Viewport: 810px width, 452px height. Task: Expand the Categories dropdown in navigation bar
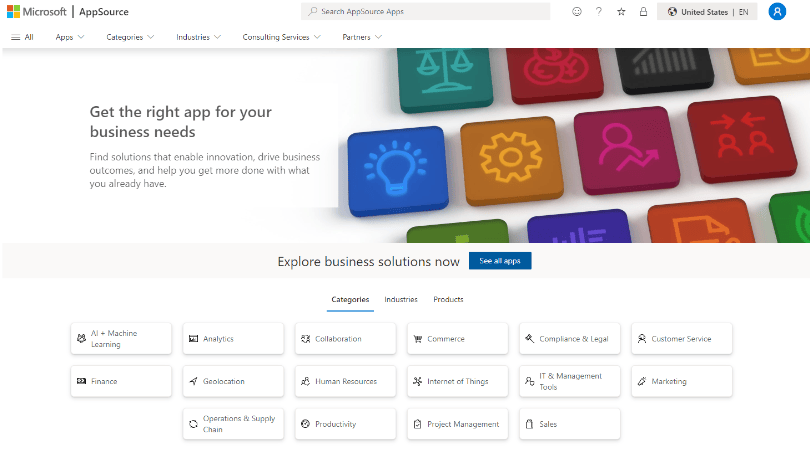(130, 37)
